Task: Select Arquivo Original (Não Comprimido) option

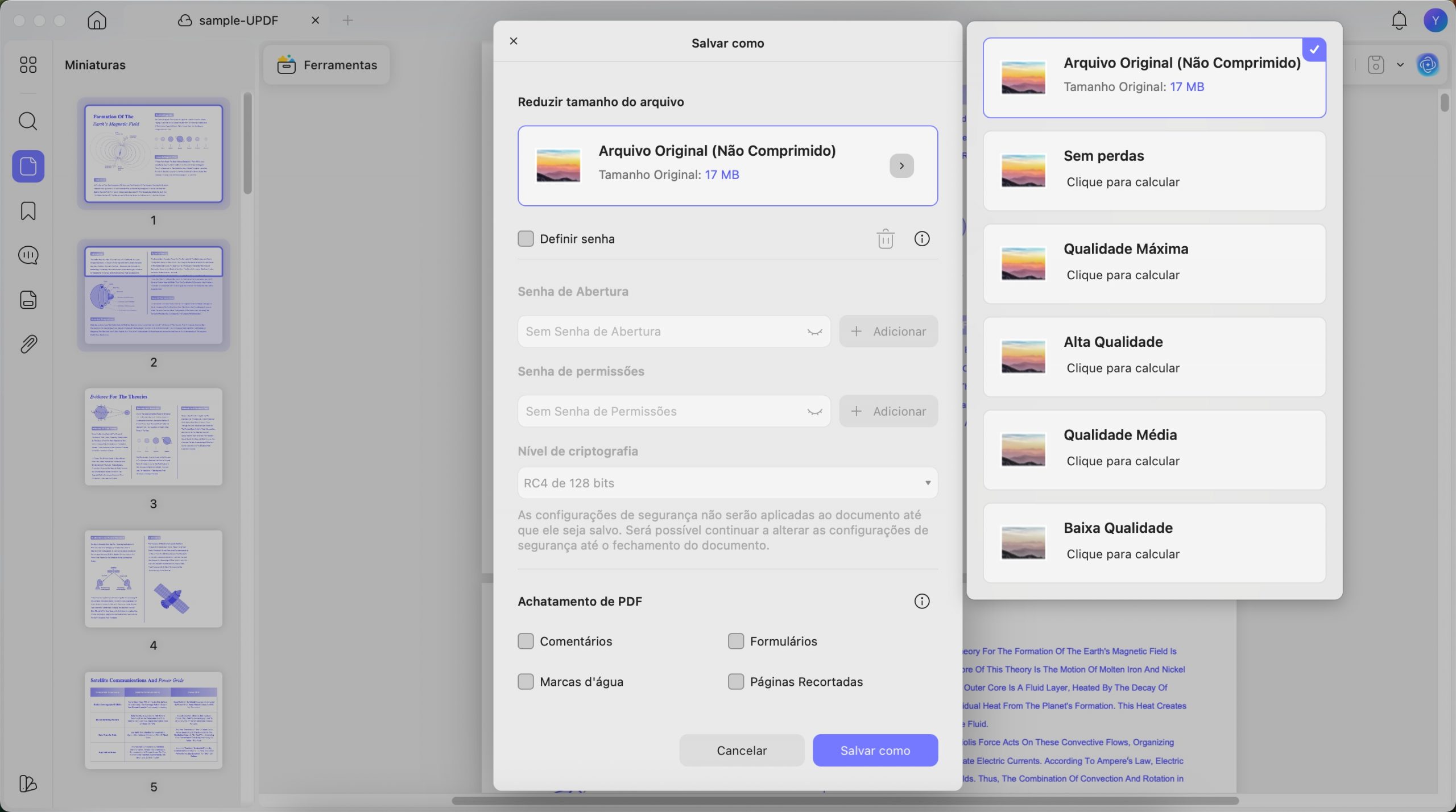Action: [x=1154, y=78]
